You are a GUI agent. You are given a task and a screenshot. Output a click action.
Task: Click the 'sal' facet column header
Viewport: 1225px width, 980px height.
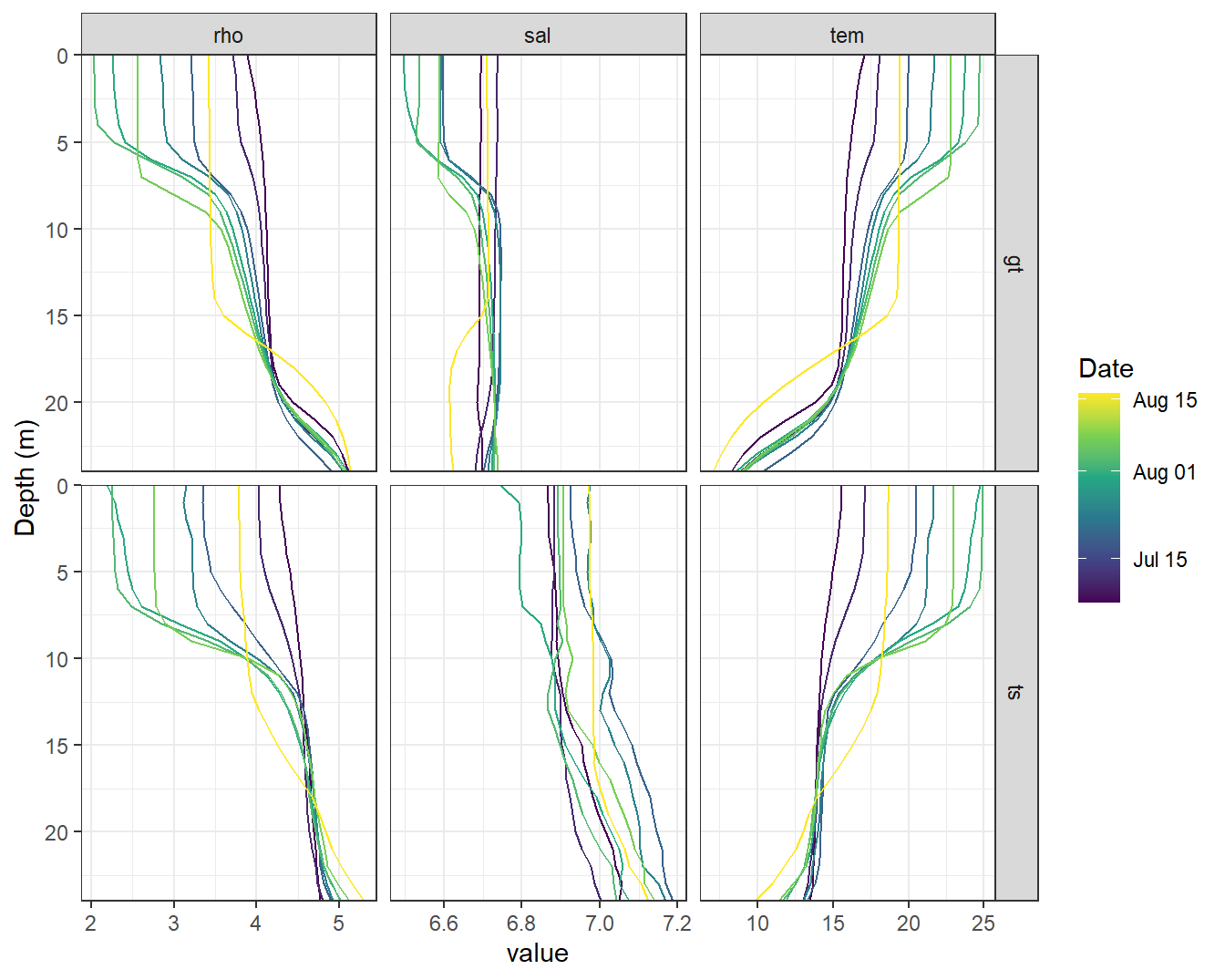538,35
